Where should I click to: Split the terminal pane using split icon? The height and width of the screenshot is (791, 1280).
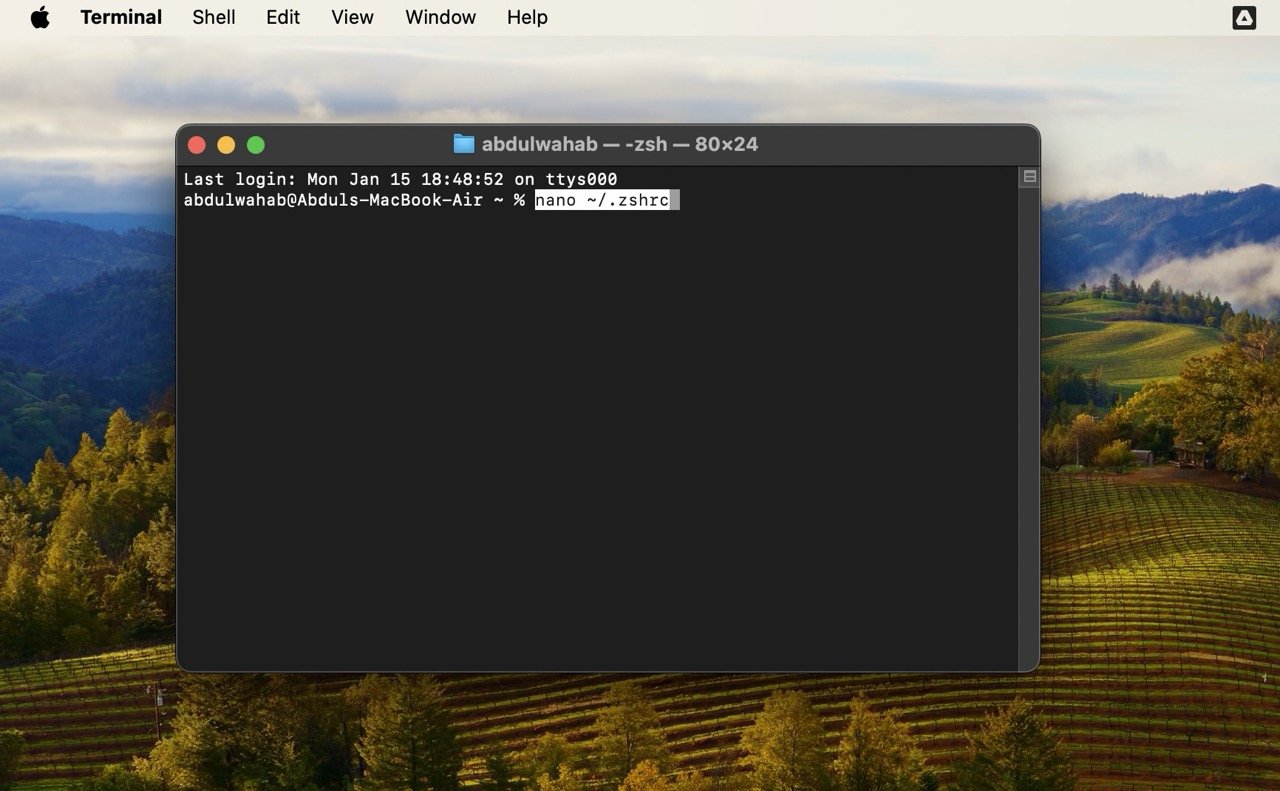click(1029, 177)
